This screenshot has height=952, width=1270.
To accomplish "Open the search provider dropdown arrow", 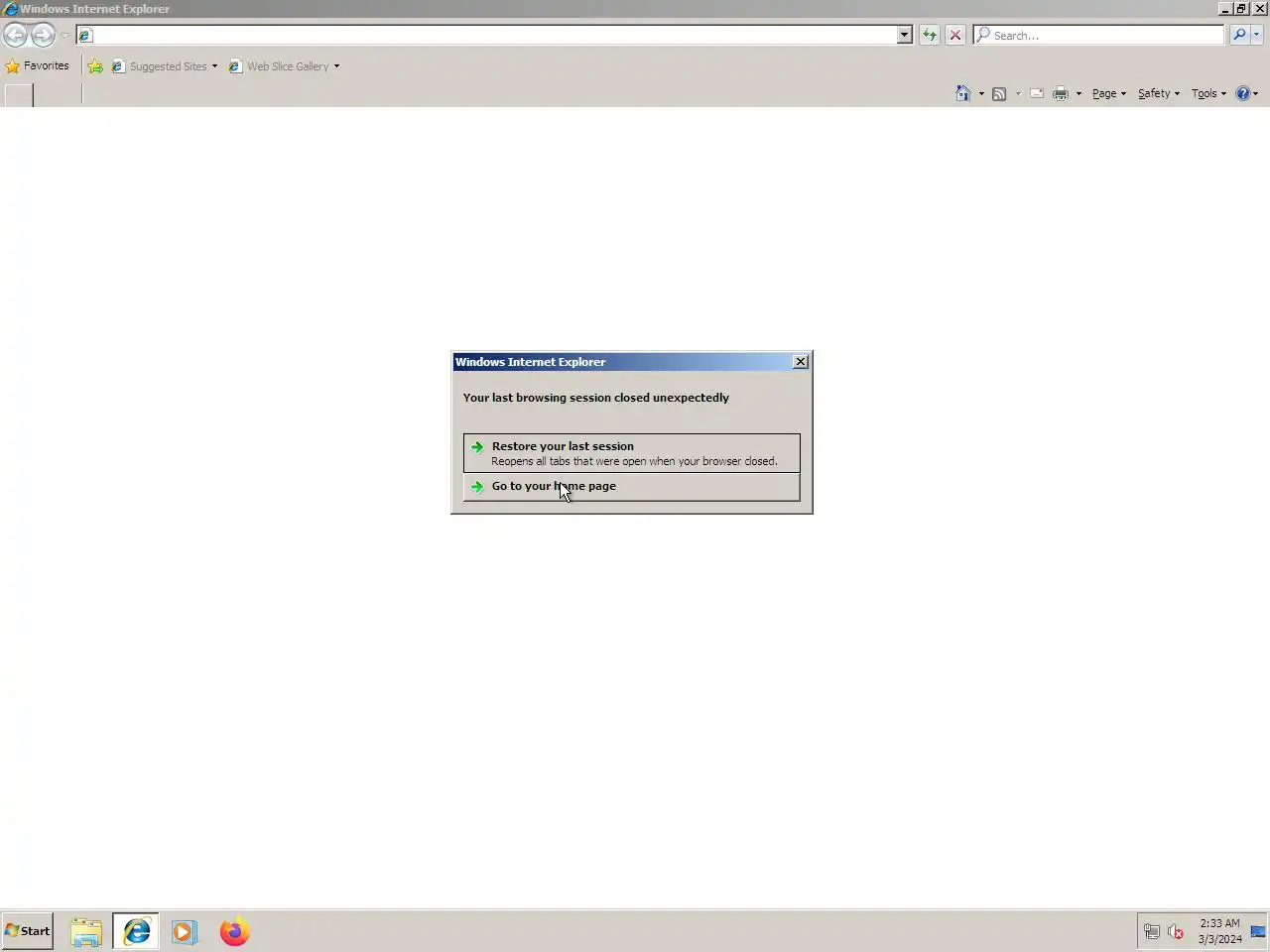I will 1257,35.
